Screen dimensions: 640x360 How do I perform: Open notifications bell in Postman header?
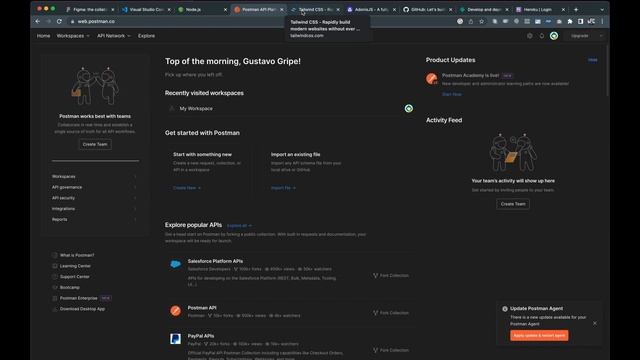542,36
